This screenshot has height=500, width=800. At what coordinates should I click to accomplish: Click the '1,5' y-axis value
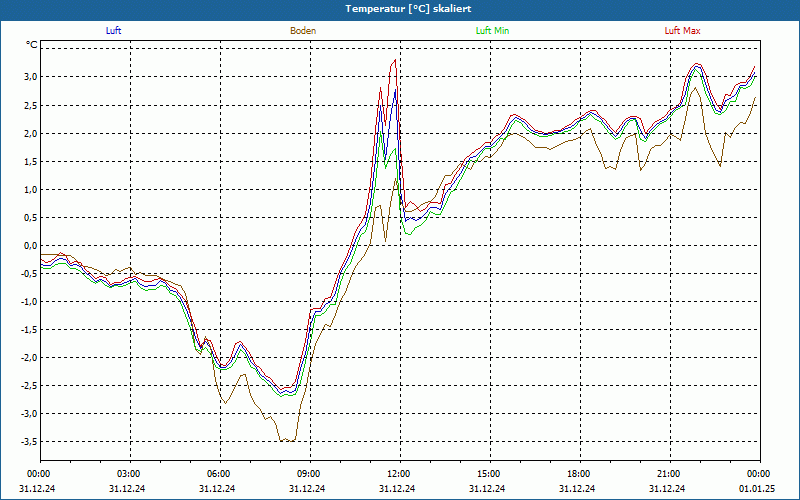[32, 161]
